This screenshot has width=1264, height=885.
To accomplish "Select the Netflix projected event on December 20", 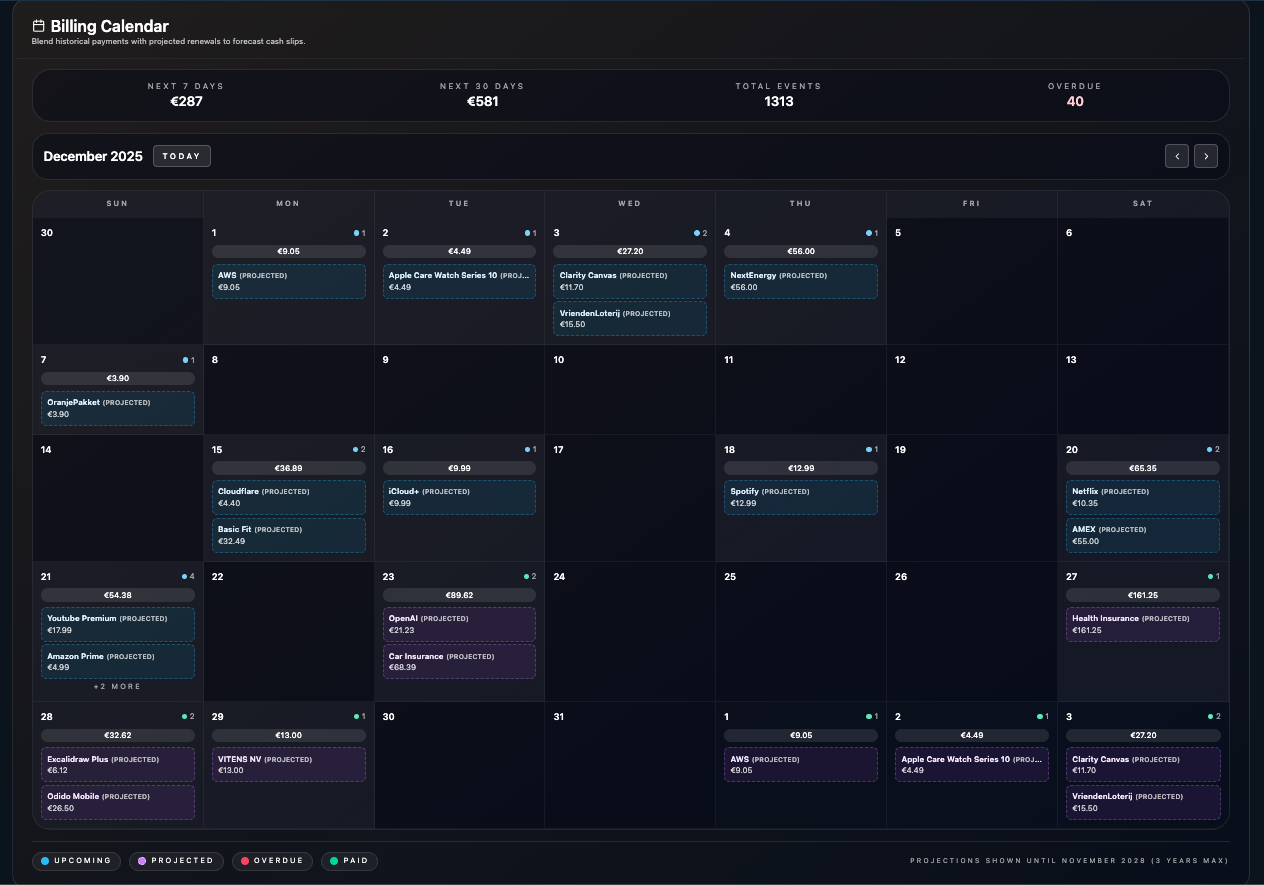I will pos(1142,497).
